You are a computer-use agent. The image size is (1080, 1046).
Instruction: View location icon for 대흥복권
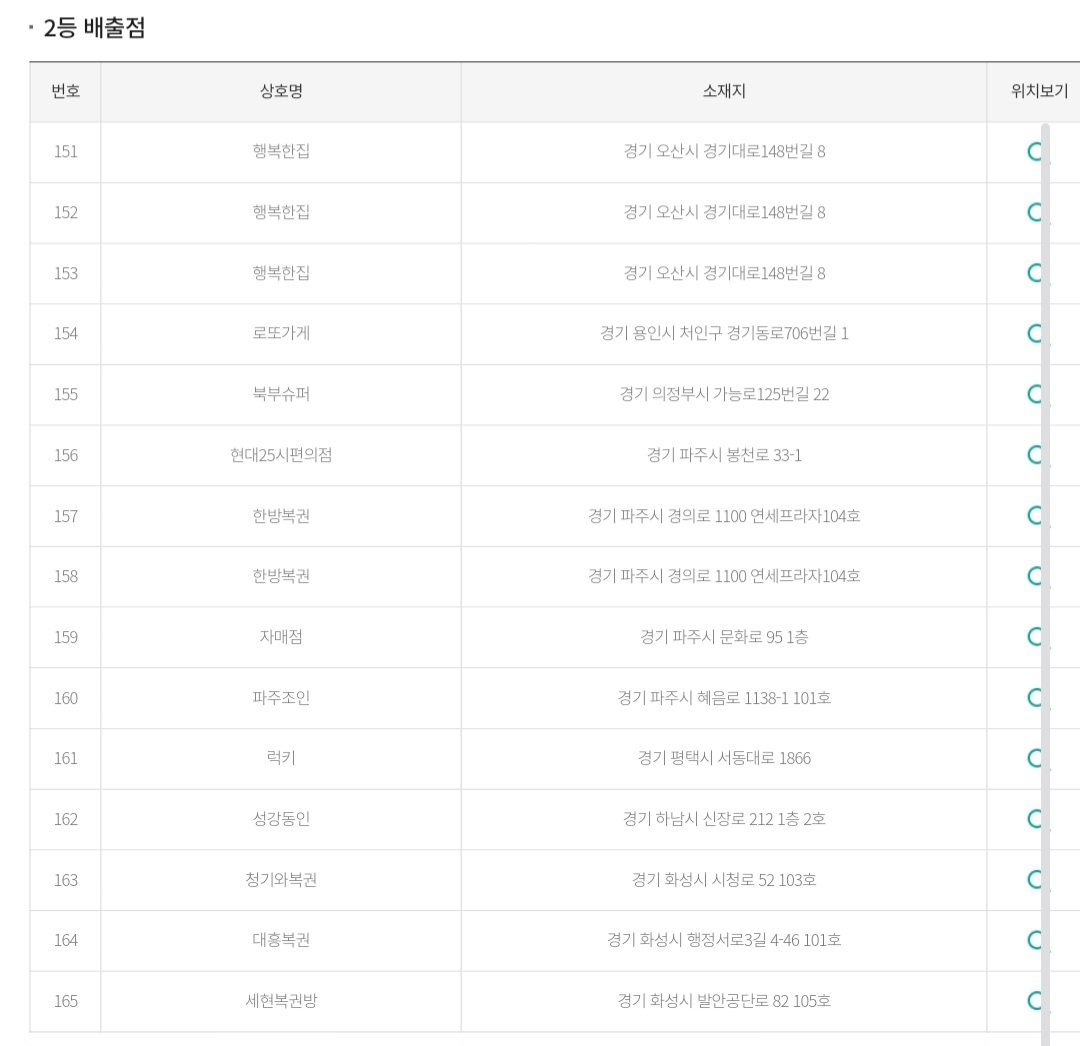tap(1035, 940)
